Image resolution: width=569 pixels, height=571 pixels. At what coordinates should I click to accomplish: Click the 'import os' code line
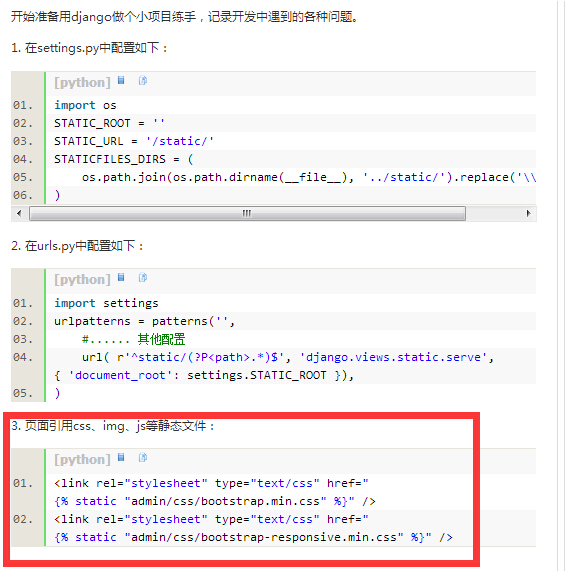(x=85, y=105)
